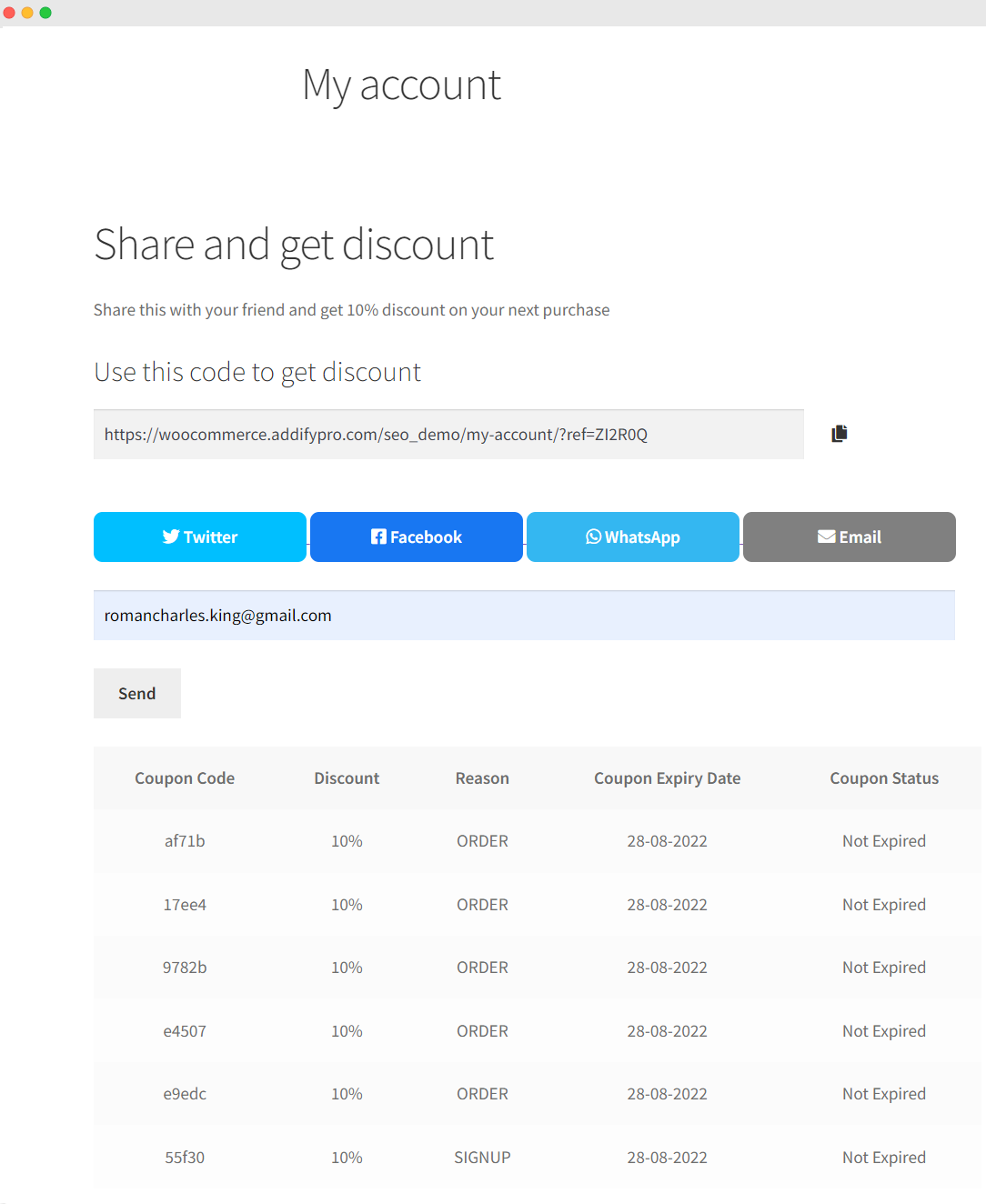The image size is (986, 1204).
Task: Select coupon code 17ee4
Action: pyautogui.click(x=185, y=905)
